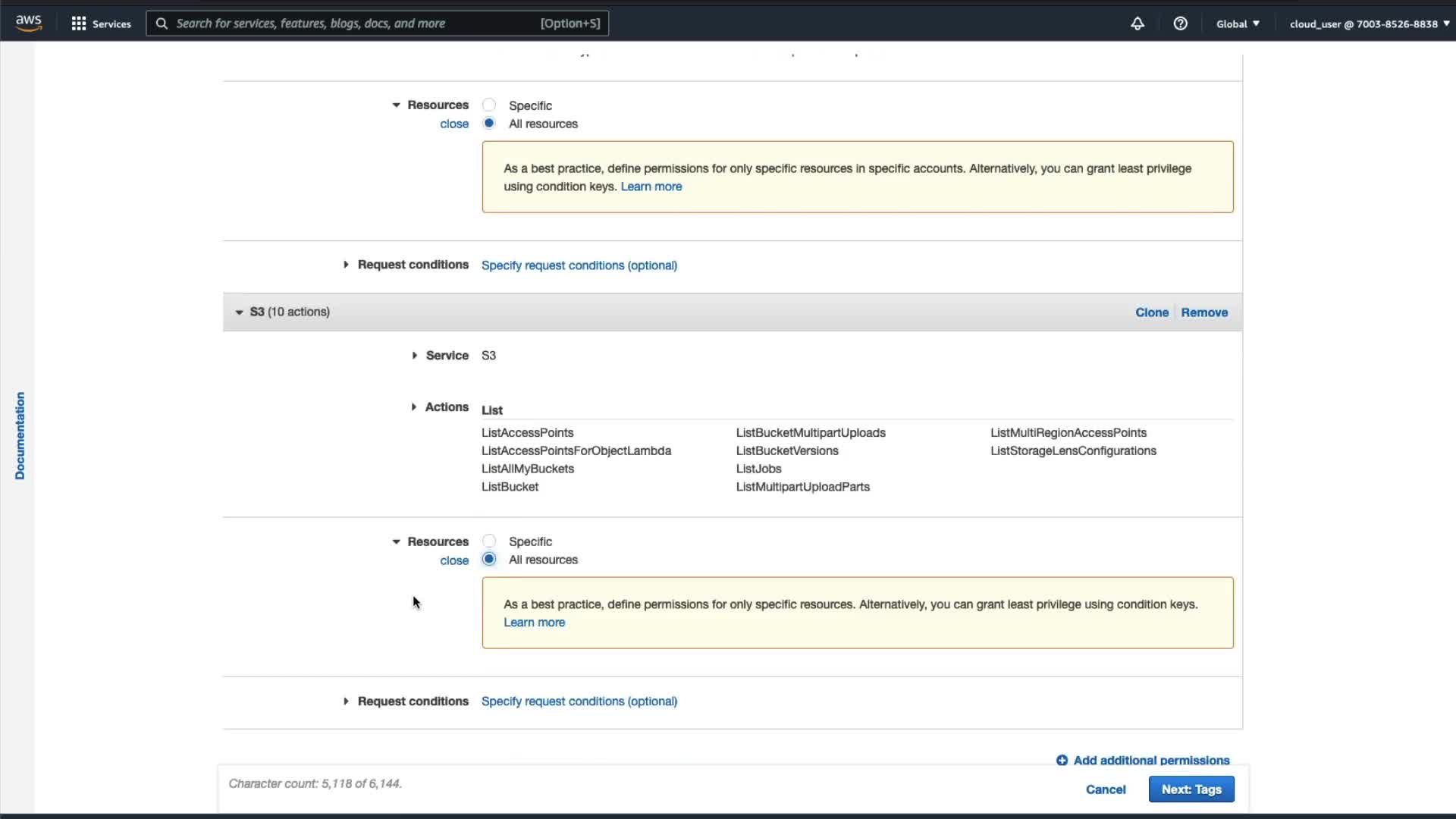1456x819 pixels.
Task: Expand the Actions row arrow
Action: click(413, 407)
